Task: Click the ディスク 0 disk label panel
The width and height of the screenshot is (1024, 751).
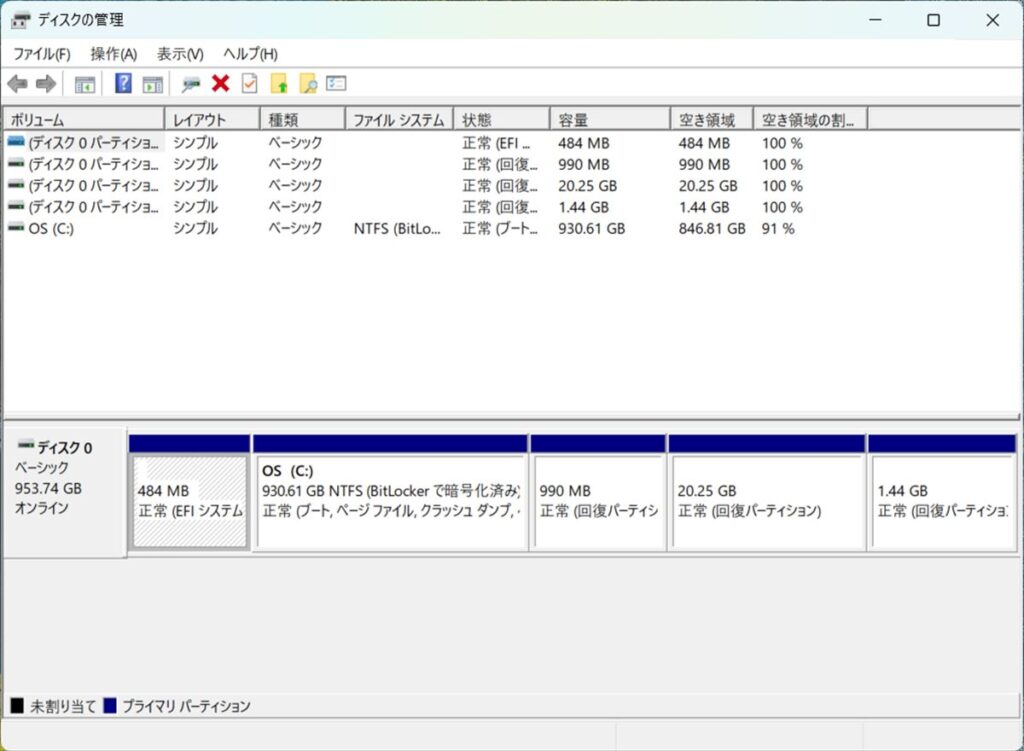Action: pos(65,490)
